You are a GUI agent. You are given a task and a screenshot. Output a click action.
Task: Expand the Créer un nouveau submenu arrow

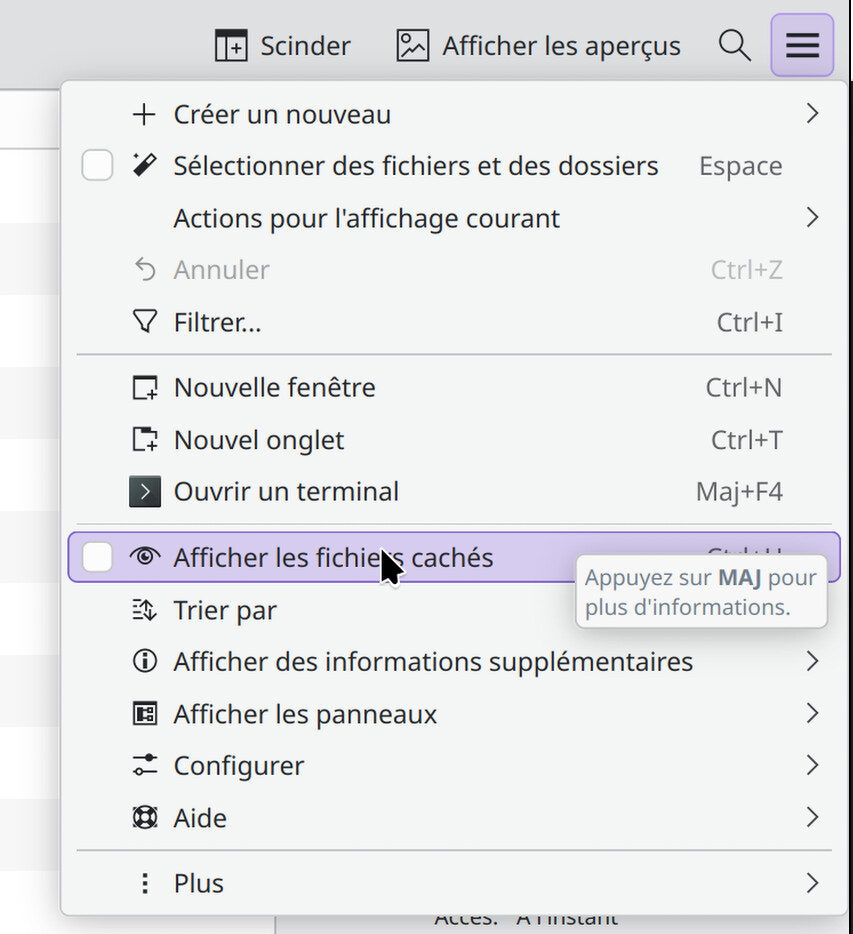pyautogui.click(x=812, y=113)
